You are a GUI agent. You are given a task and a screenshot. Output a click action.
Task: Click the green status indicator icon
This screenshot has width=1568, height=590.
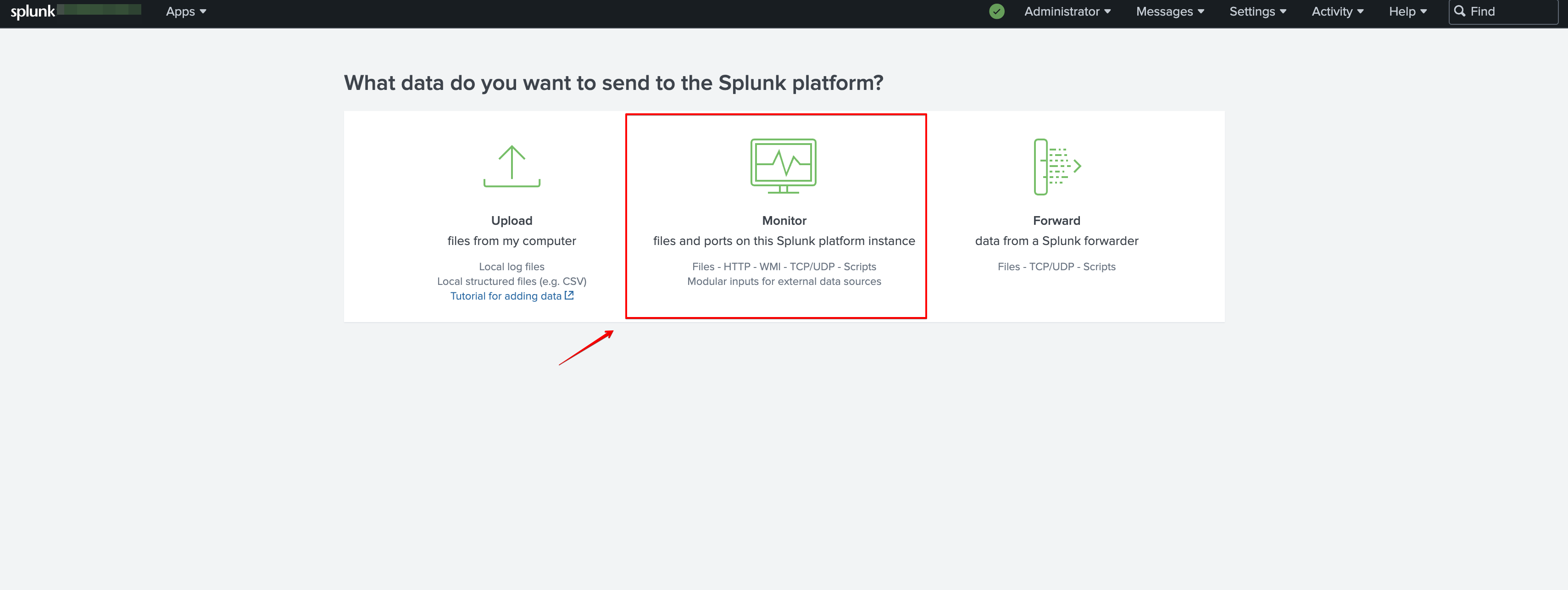997,11
